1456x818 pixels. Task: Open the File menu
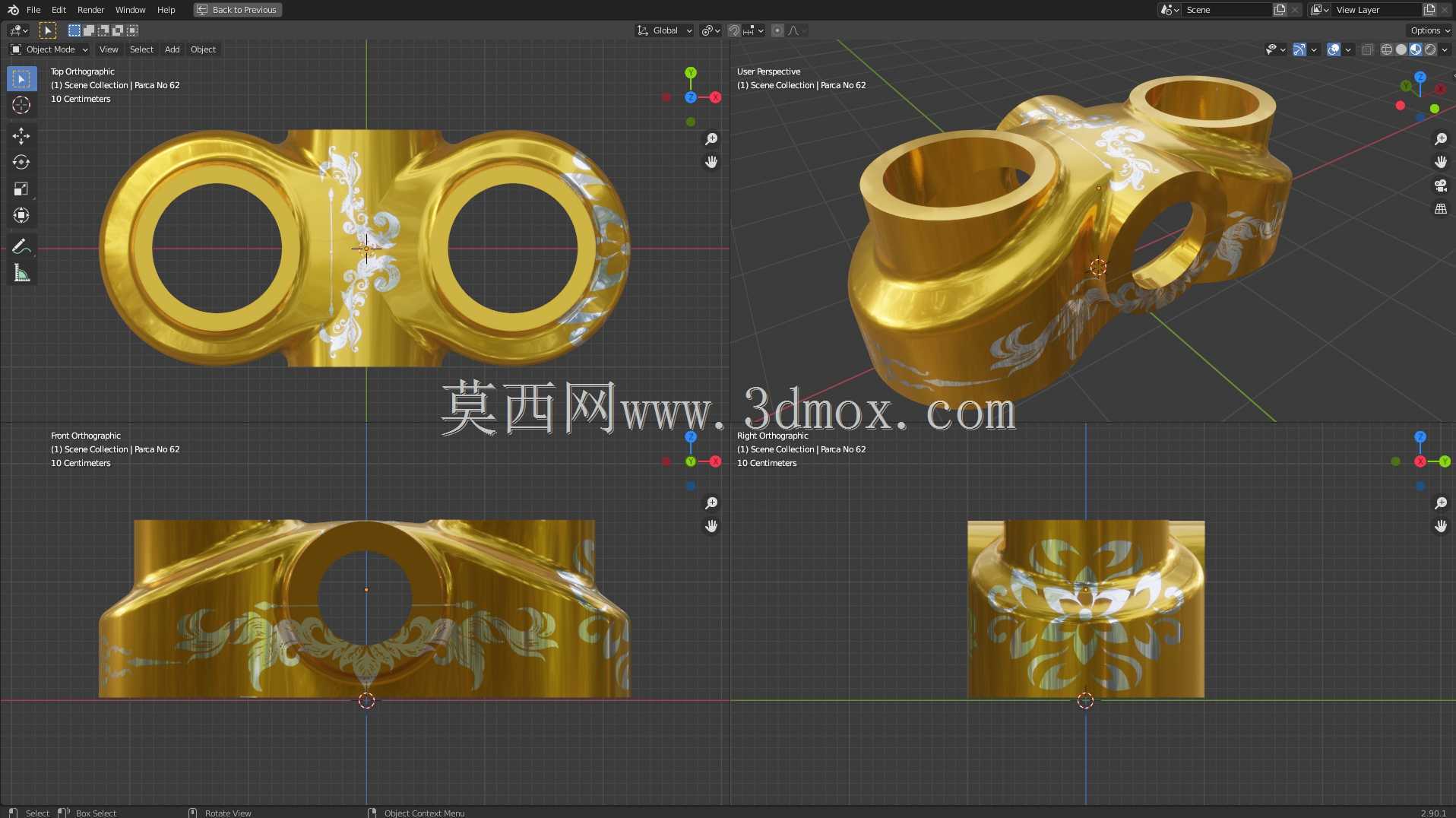pyautogui.click(x=33, y=10)
